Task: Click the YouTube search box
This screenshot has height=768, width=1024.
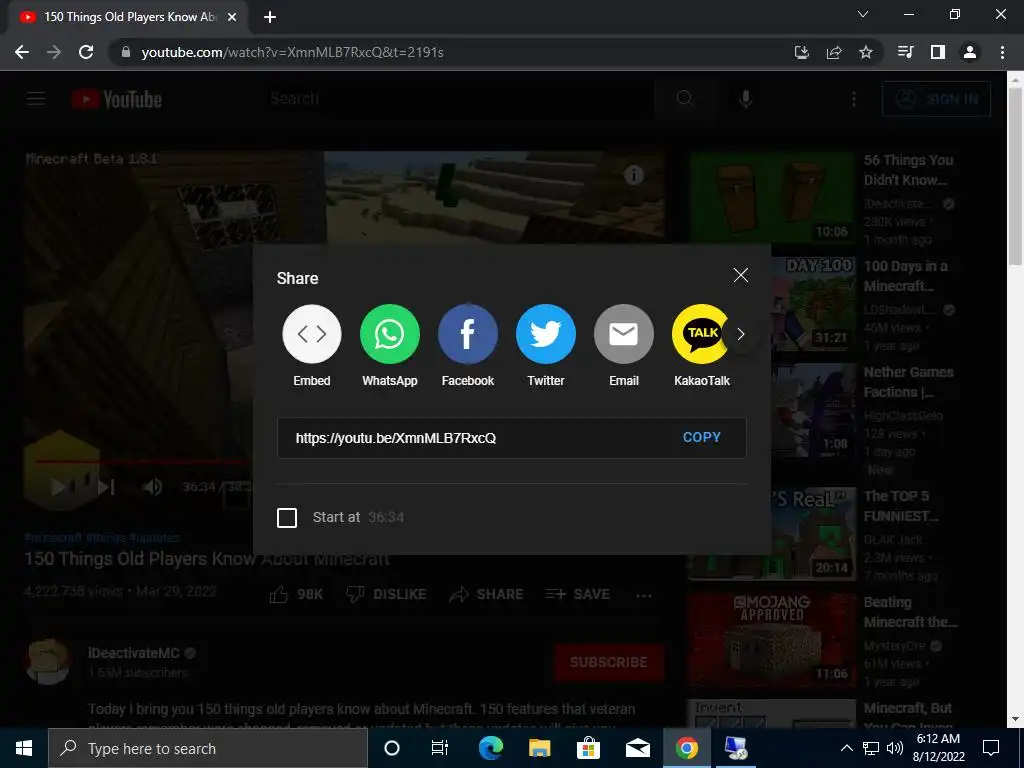Action: 457,99
